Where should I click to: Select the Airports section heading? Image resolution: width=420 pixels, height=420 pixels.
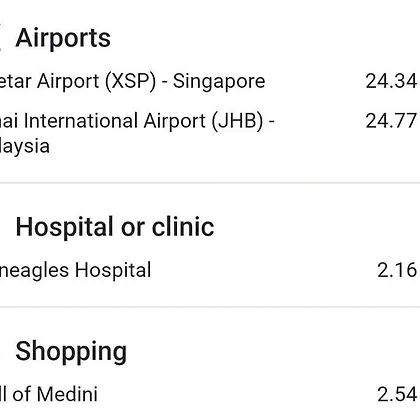(x=63, y=38)
